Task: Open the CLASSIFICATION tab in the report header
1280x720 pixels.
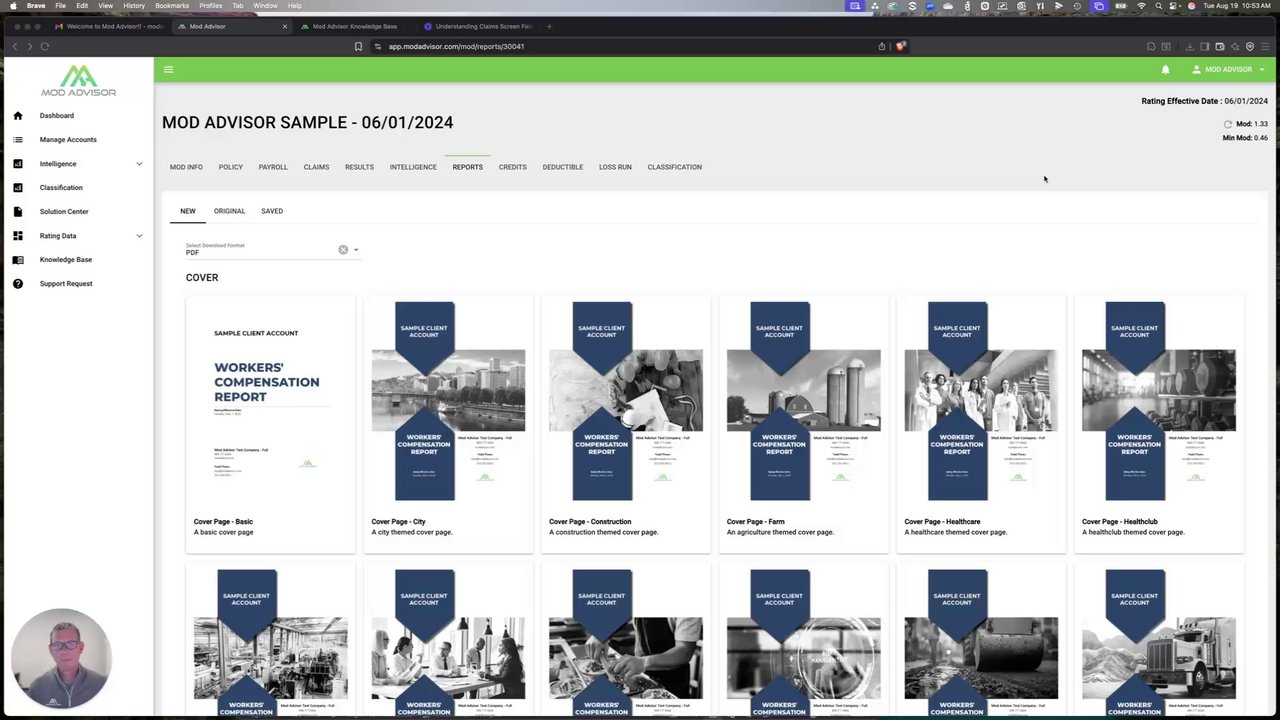Action: [x=674, y=167]
